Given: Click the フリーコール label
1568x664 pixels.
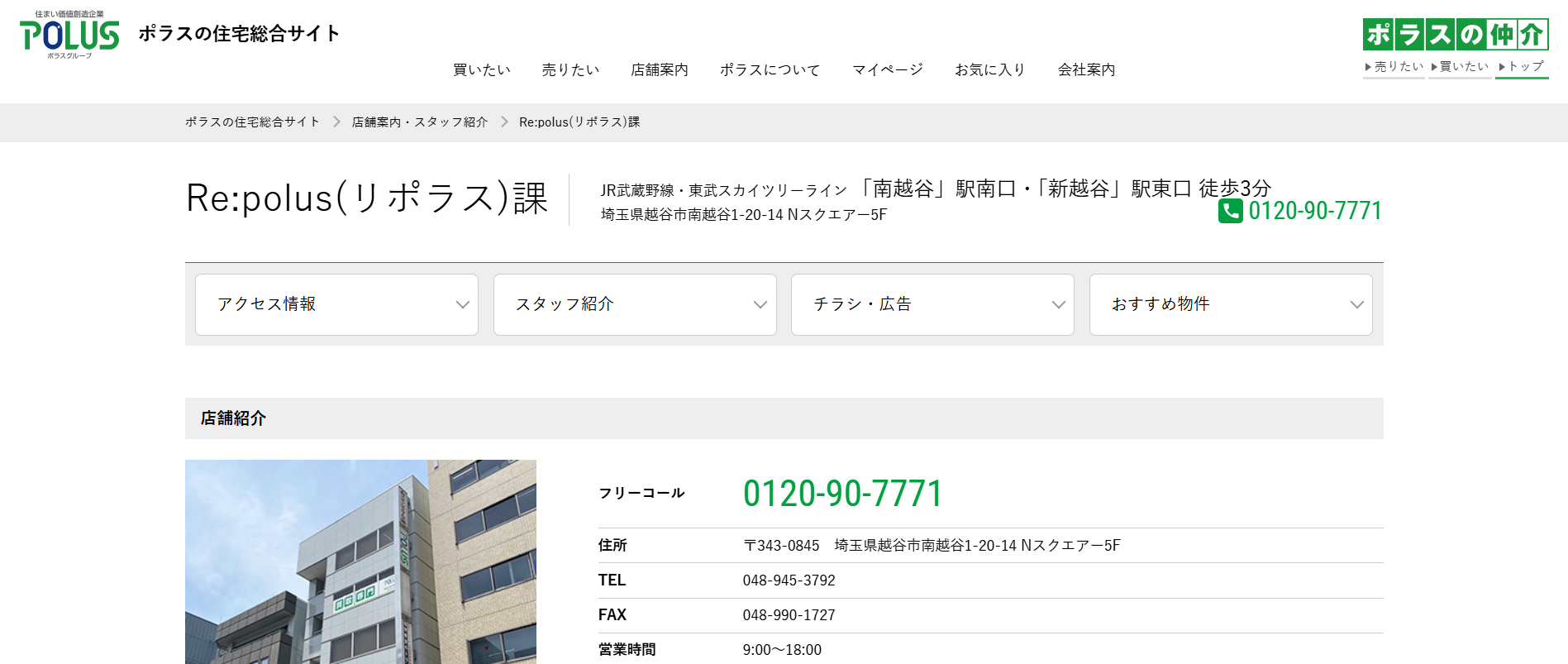Looking at the screenshot, I should tap(642, 493).
